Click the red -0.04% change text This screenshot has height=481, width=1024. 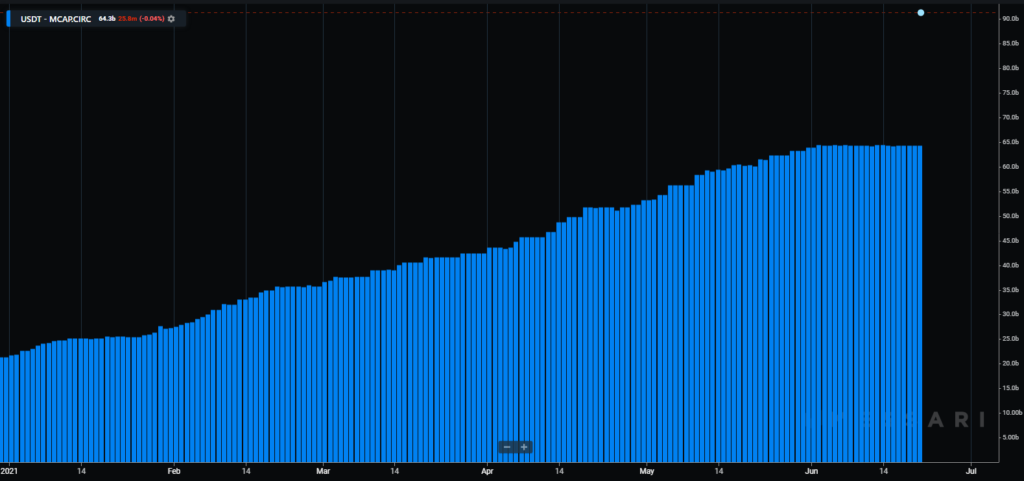tap(151, 18)
